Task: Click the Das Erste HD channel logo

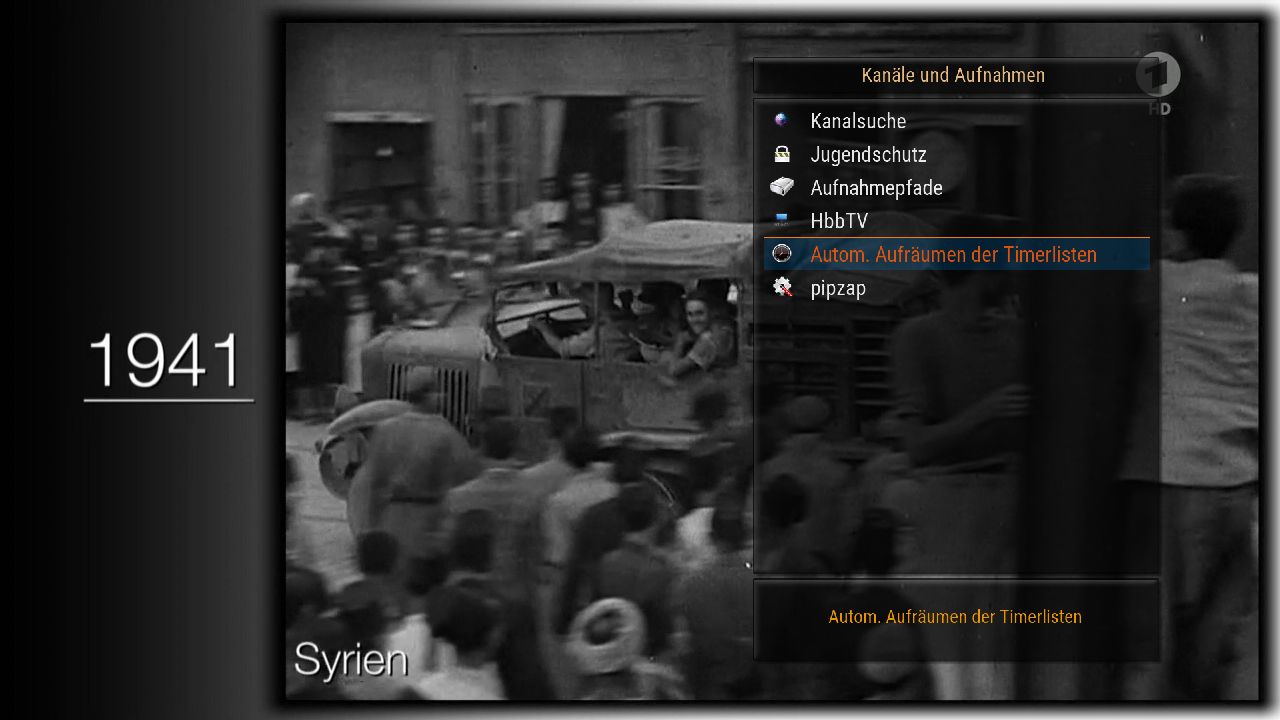Action: coord(1158,82)
